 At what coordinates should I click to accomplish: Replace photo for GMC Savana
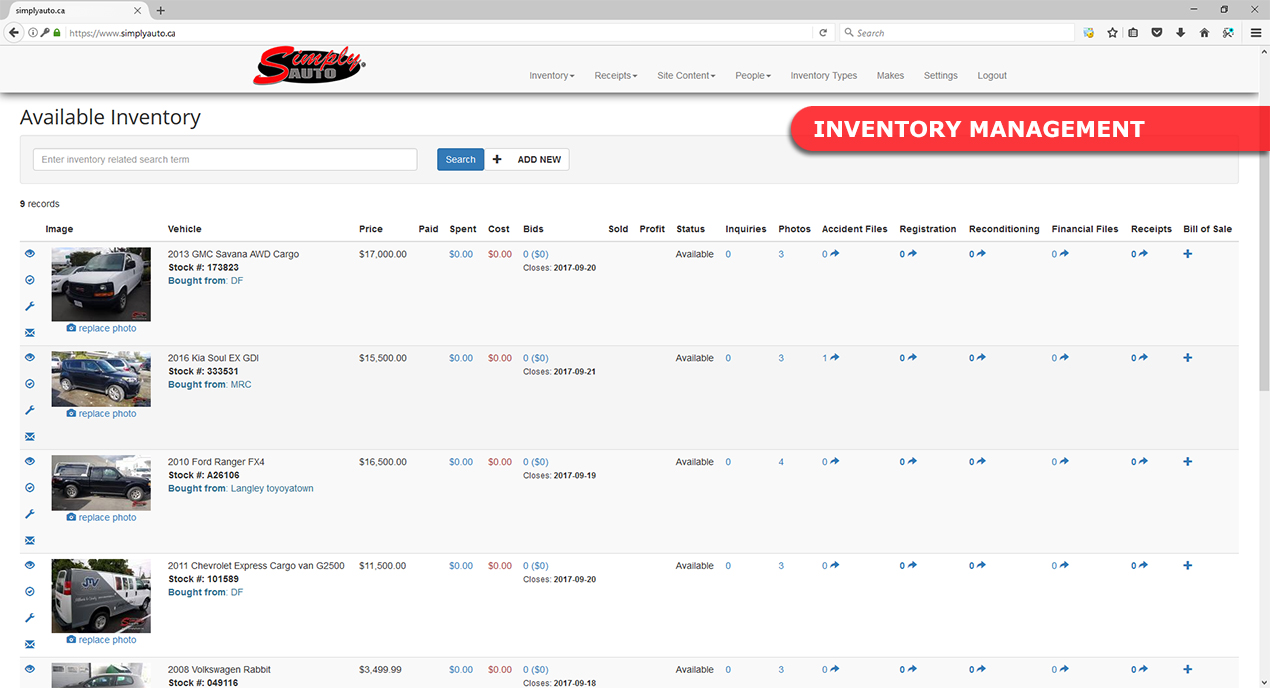pyautogui.click(x=101, y=328)
